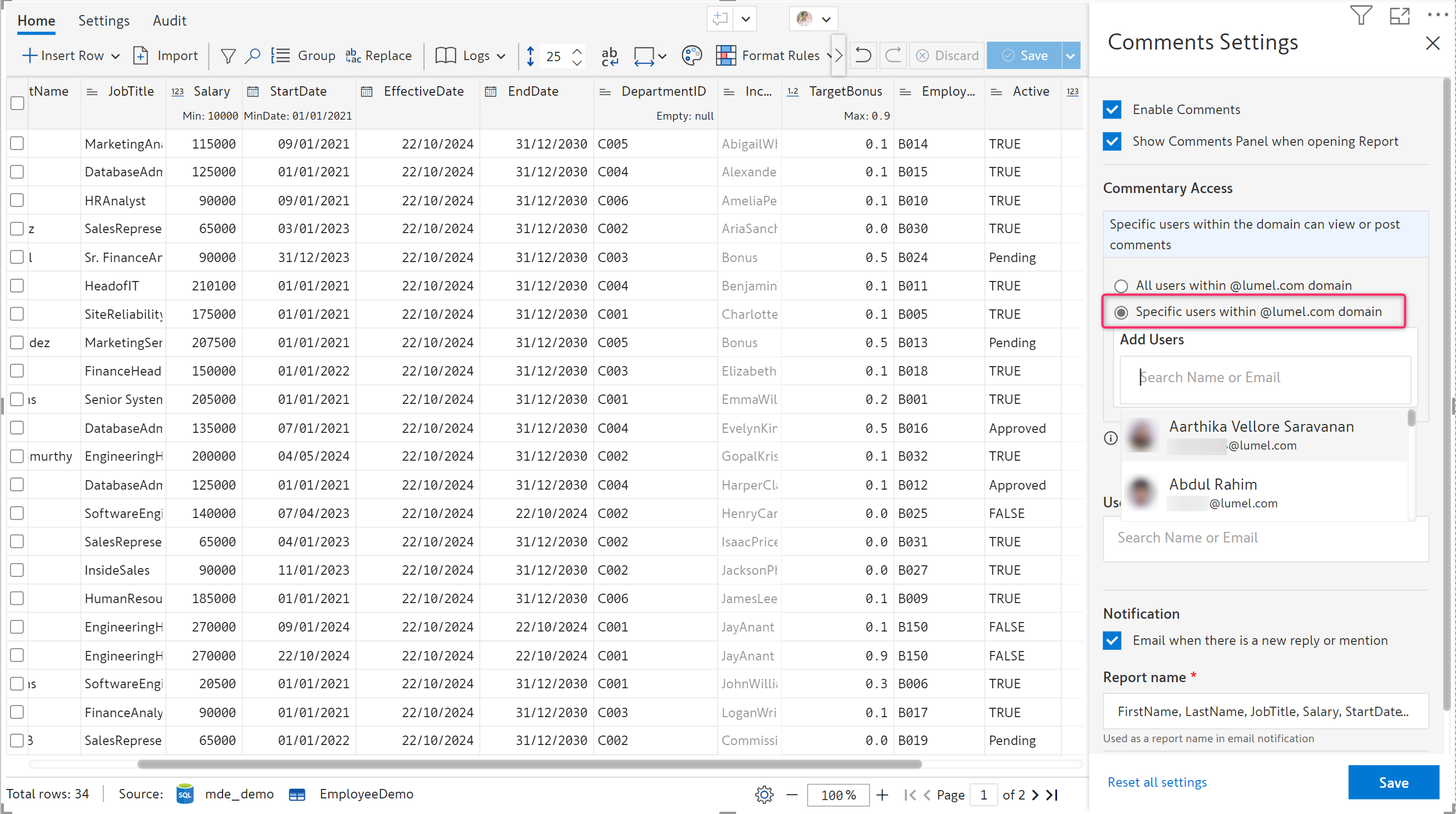Select All users within @lumel.com domain
The height and width of the screenshot is (814, 1456).
1121,285
